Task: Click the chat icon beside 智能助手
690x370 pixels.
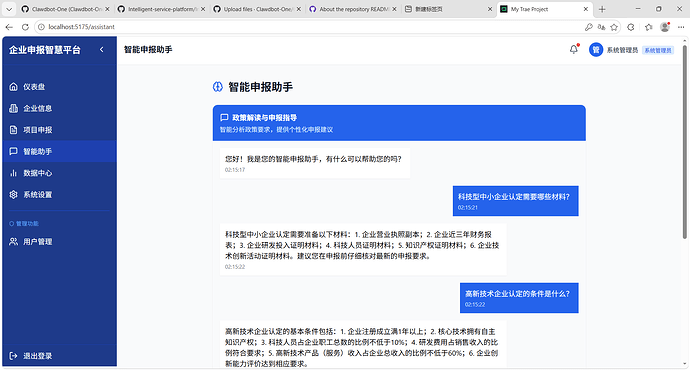Action: click(x=14, y=151)
